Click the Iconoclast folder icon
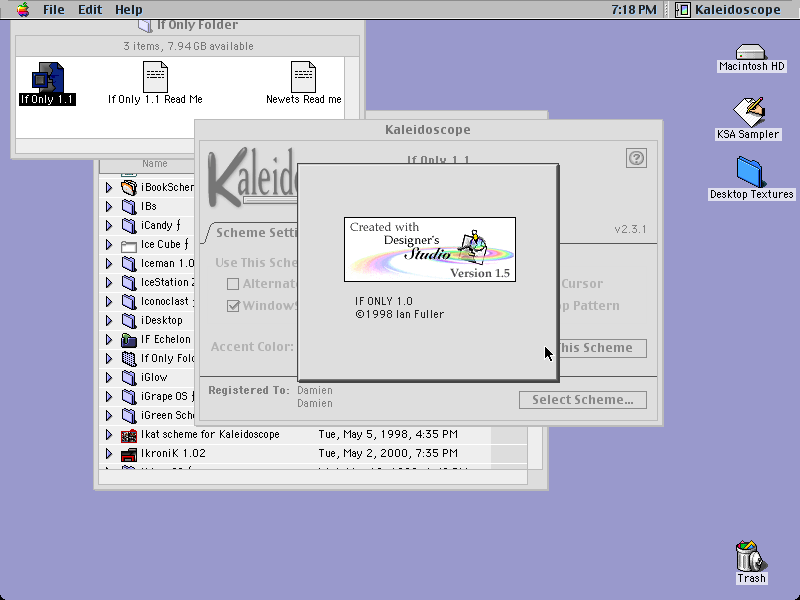 pos(129,302)
